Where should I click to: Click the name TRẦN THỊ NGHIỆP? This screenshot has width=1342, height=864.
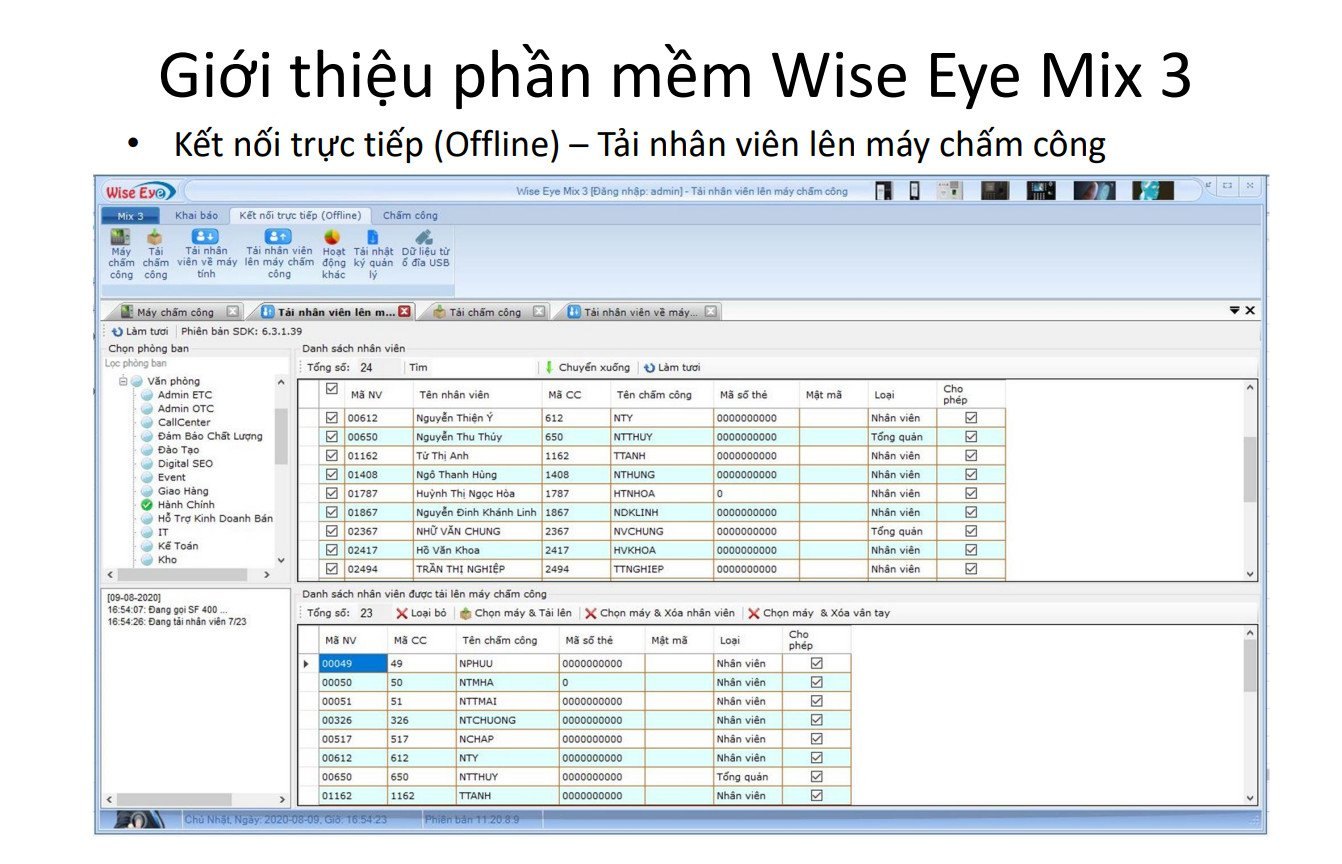click(461, 569)
